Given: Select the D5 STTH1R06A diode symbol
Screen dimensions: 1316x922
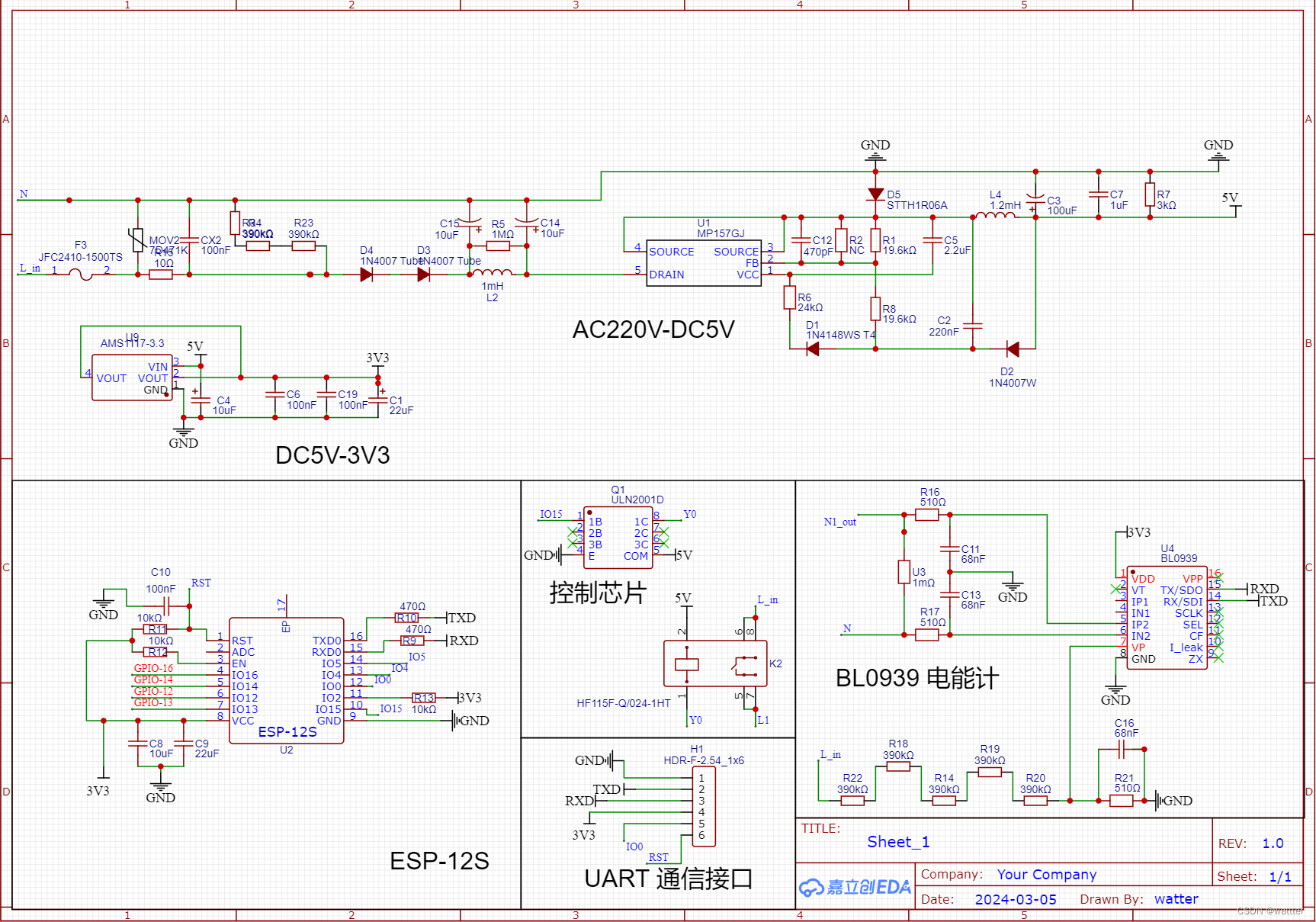Looking at the screenshot, I should tap(875, 194).
